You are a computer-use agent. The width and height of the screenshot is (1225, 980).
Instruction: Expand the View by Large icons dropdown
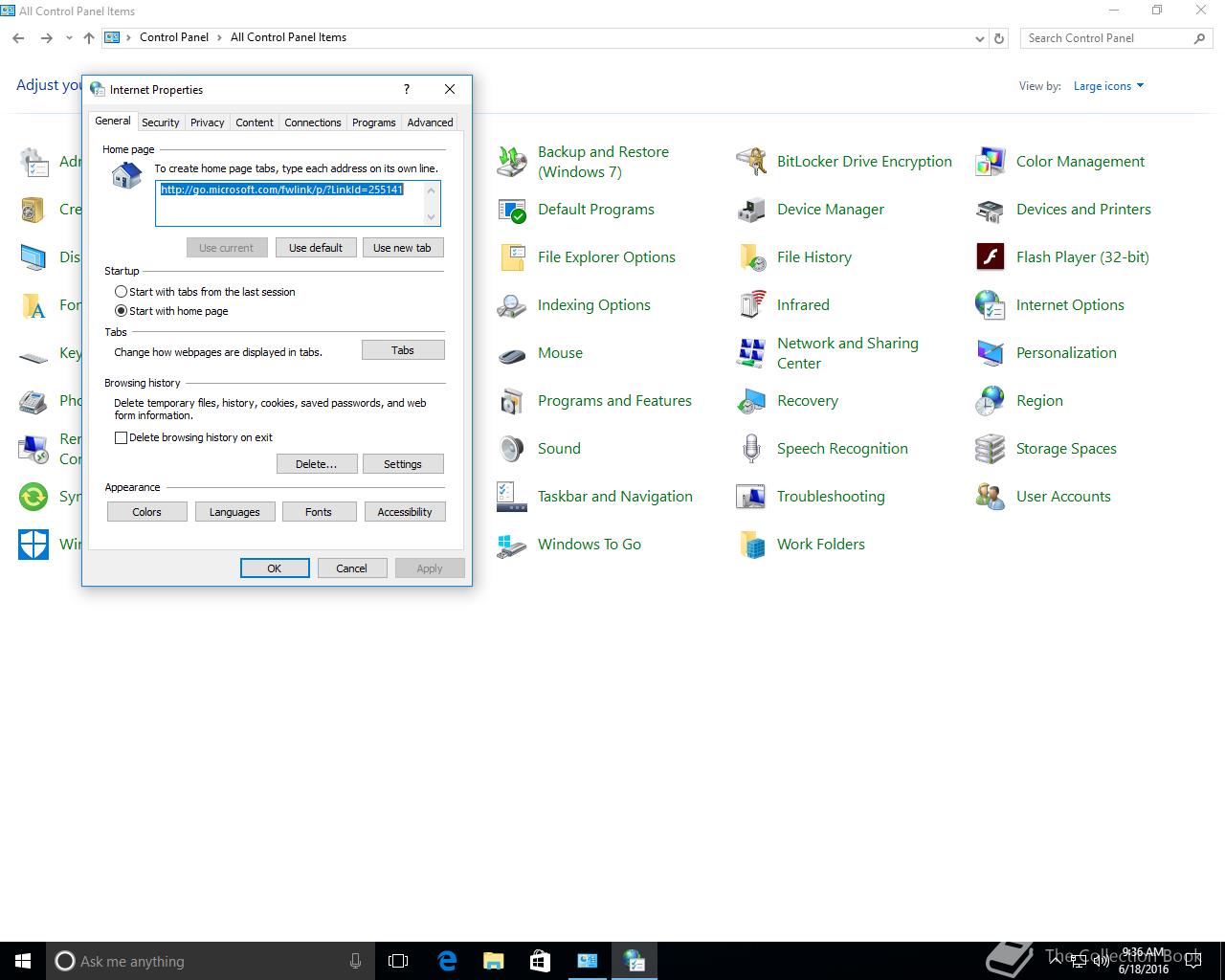click(x=1109, y=86)
